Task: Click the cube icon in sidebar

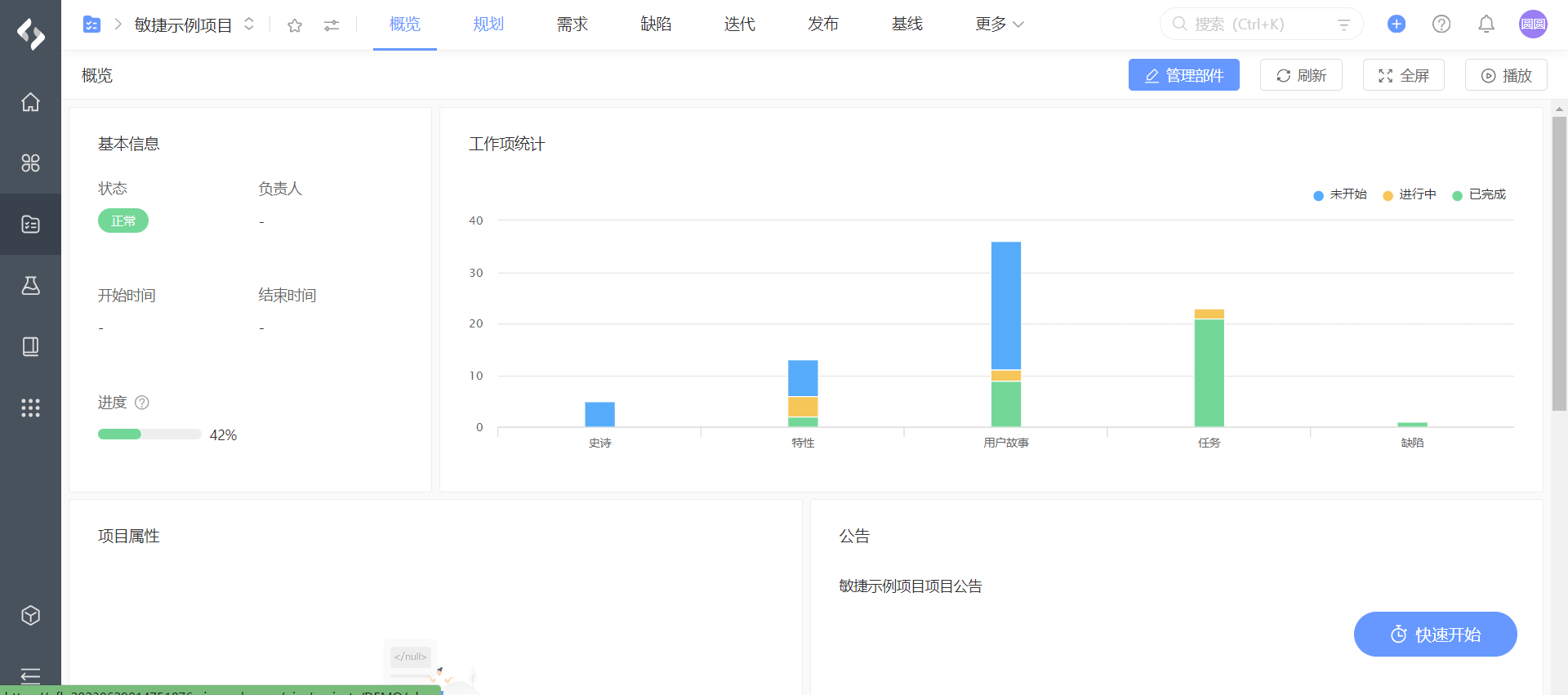Action: [x=30, y=615]
